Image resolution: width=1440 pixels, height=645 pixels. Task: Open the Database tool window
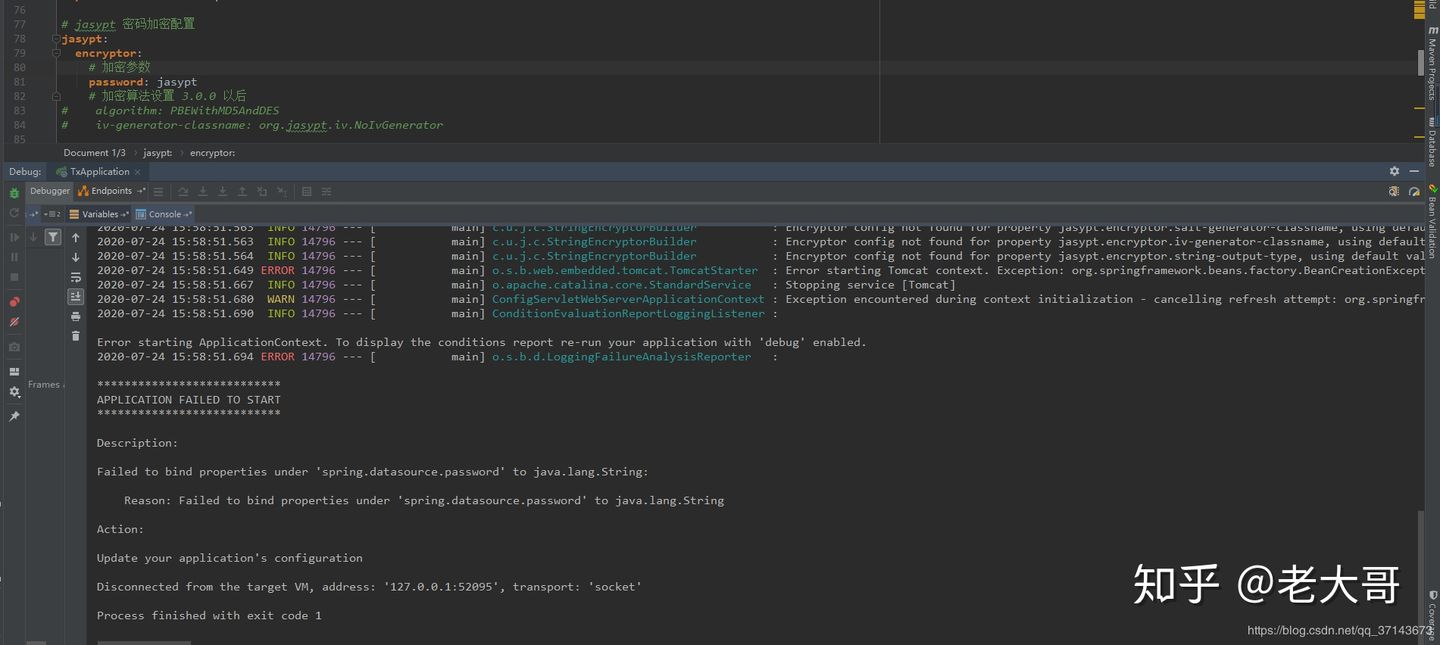pyautogui.click(x=1432, y=142)
